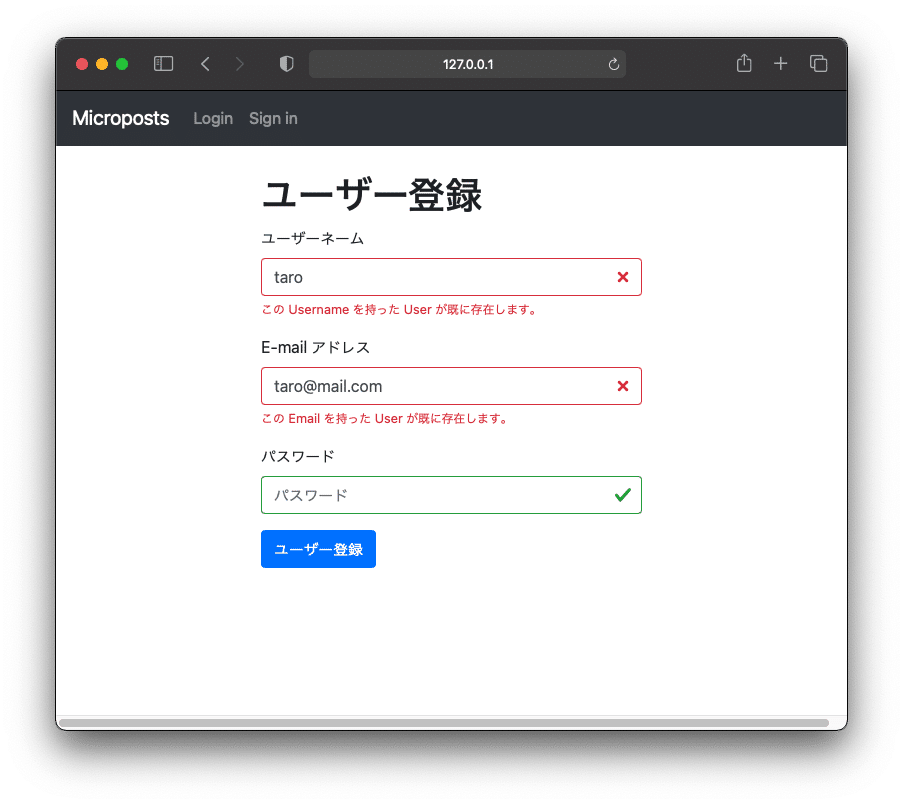
Task: Click the horizontal scrollbar at window bottom
Action: pyautogui.click(x=443, y=722)
